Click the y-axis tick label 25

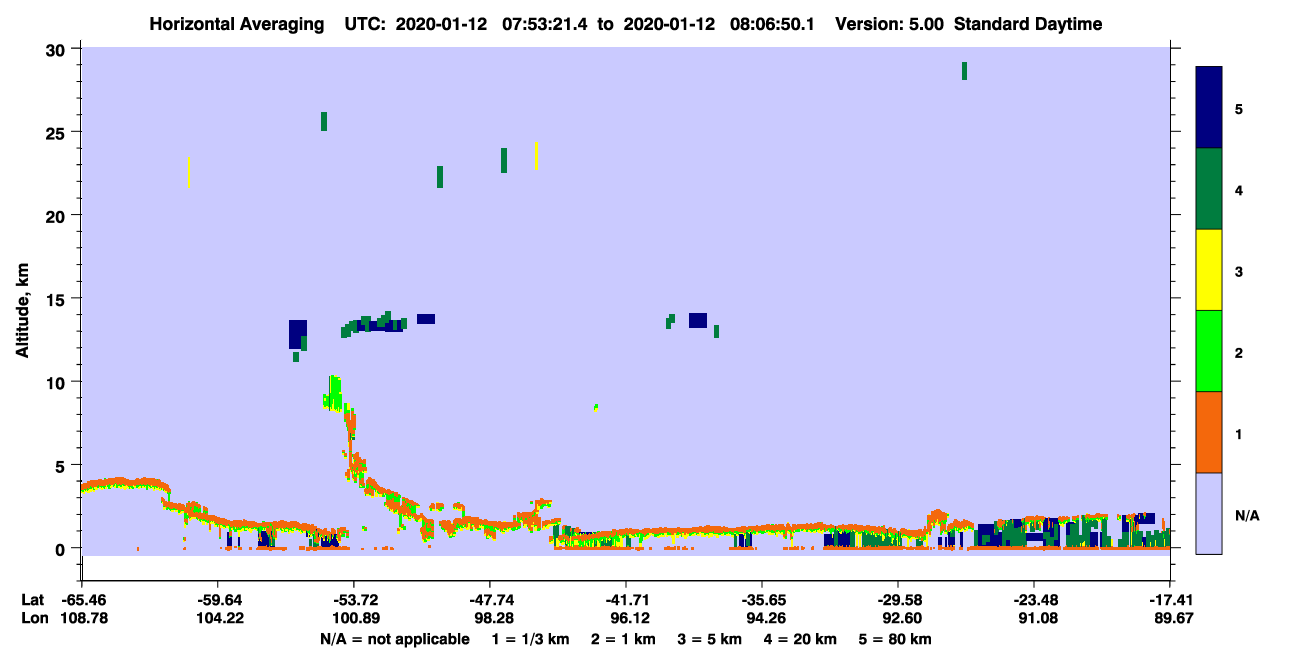click(57, 132)
